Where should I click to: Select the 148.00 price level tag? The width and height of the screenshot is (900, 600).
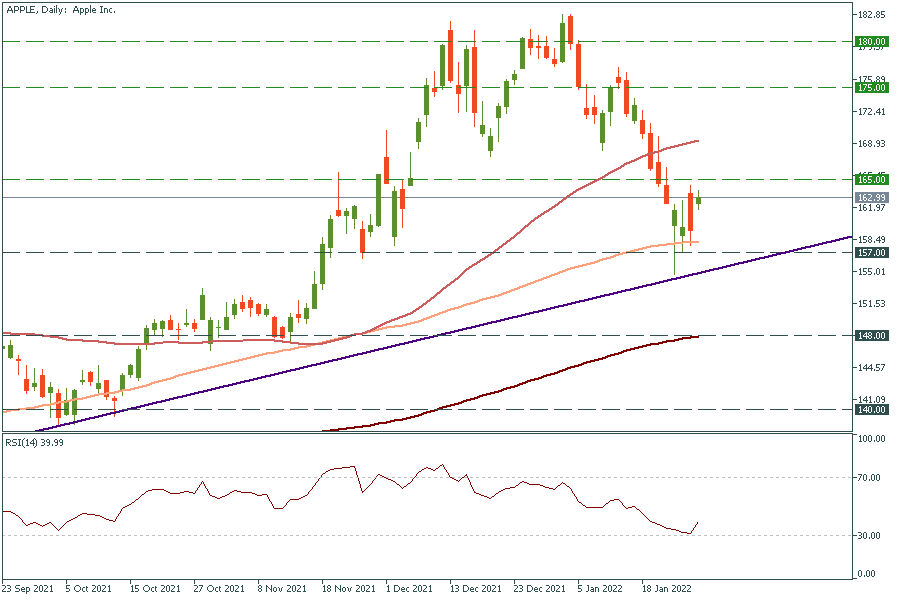click(x=872, y=336)
